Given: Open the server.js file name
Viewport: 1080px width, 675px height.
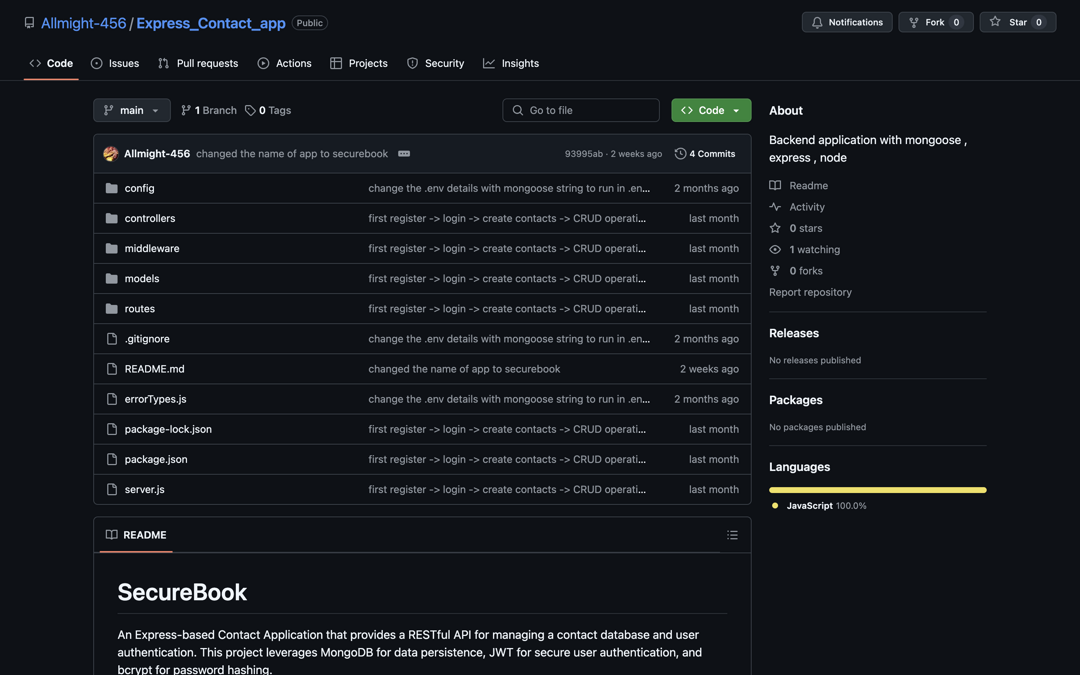Looking at the screenshot, I should click(x=144, y=490).
